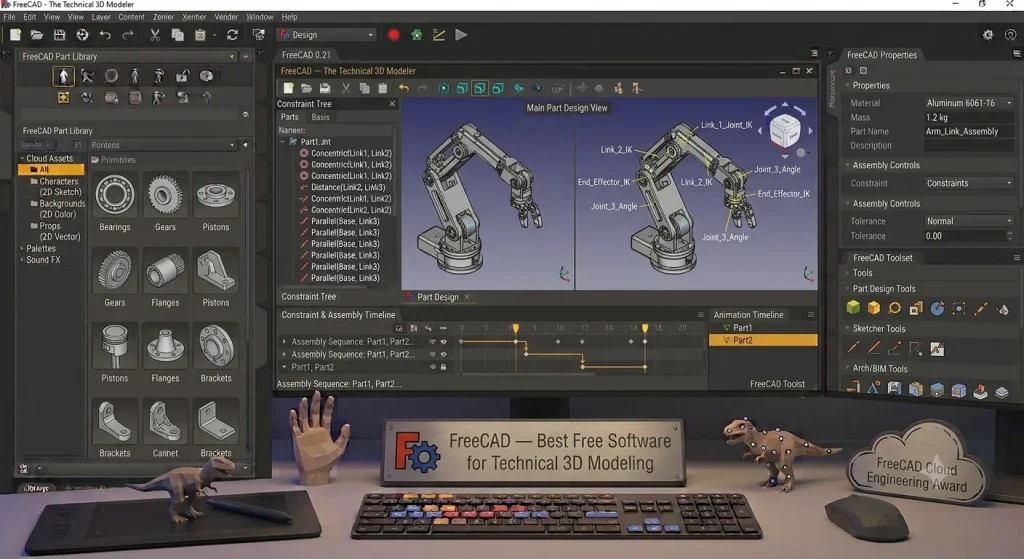Click the teal hexagon icon in the inner FreeCAD window toolbar
Image resolution: width=1024 pixels, height=559 pixels.
click(443, 88)
